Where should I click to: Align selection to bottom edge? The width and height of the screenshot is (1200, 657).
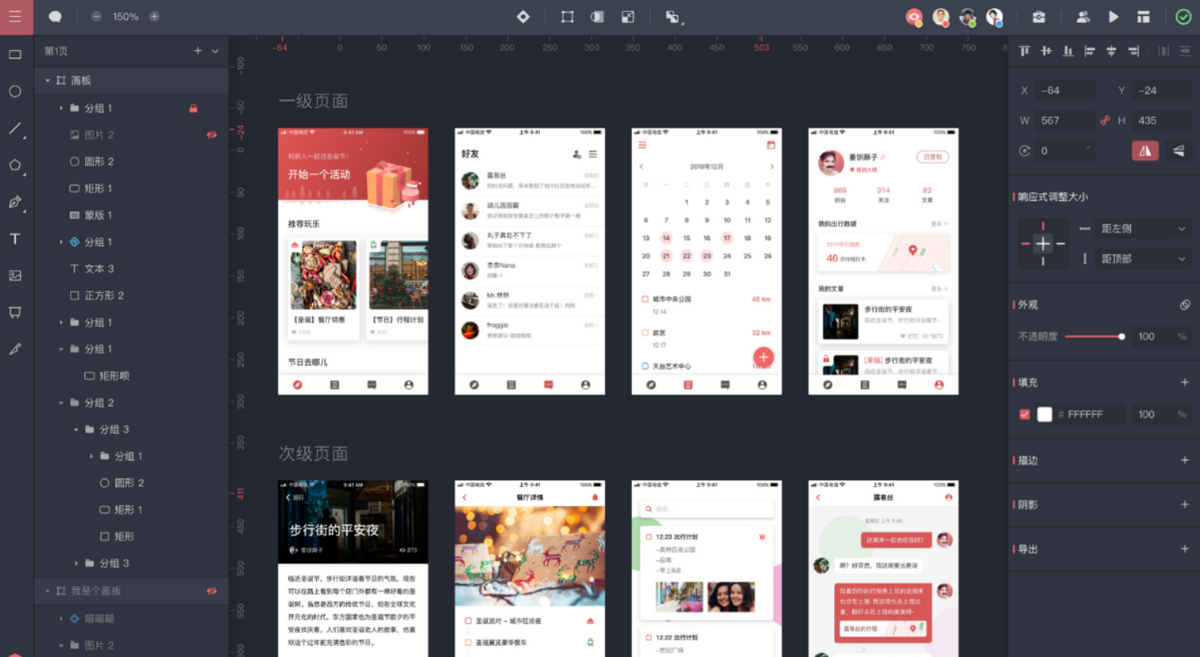tap(1068, 51)
